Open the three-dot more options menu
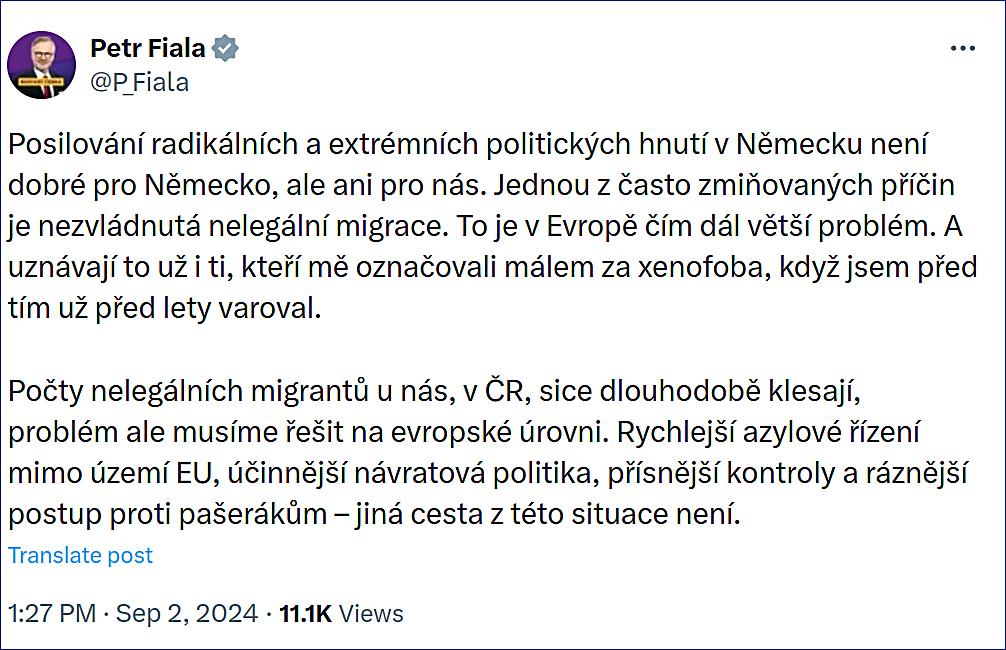The height and width of the screenshot is (650, 1006). pos(962,49)
